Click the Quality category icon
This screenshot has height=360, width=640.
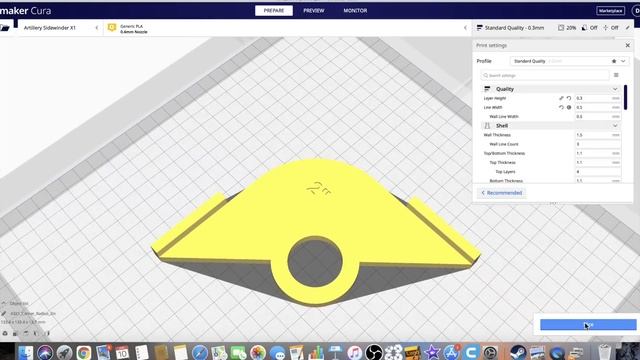[487, 89]
